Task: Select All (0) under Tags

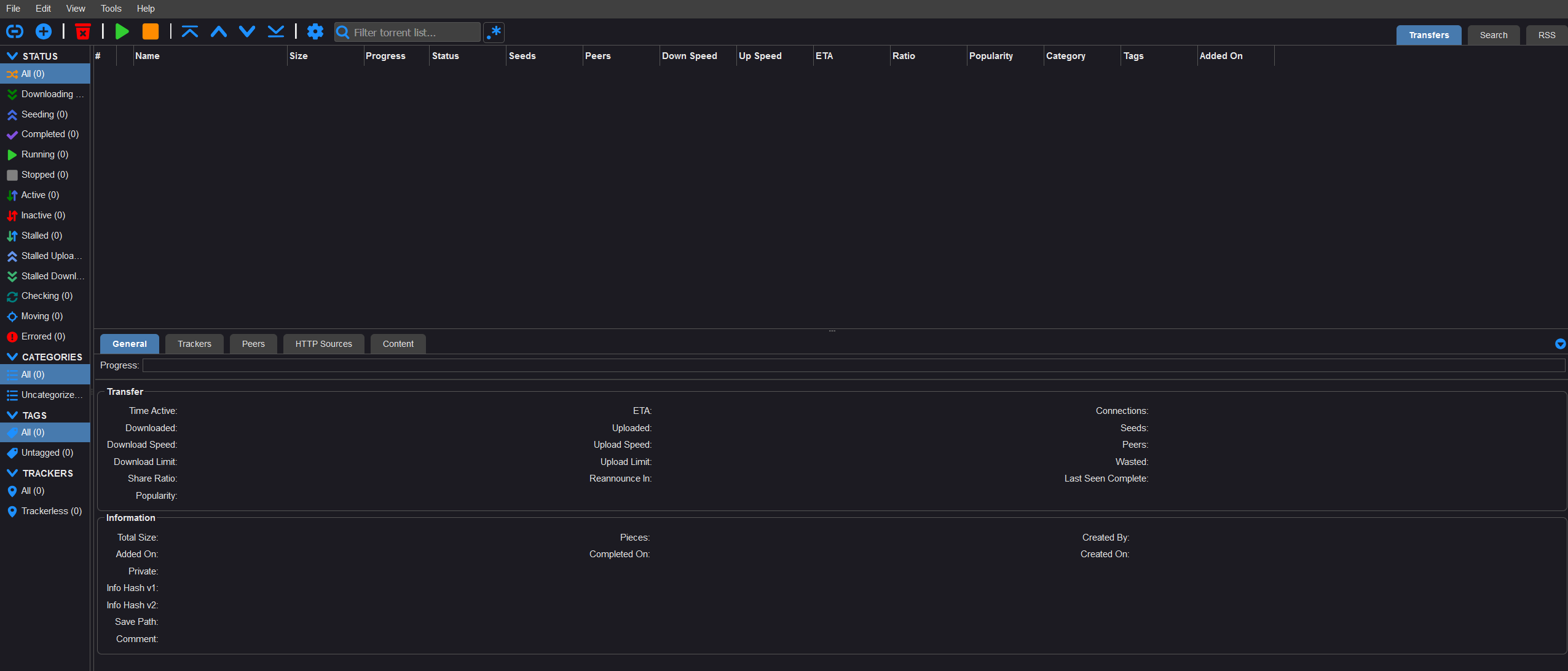Action: (x=45, y=432)
